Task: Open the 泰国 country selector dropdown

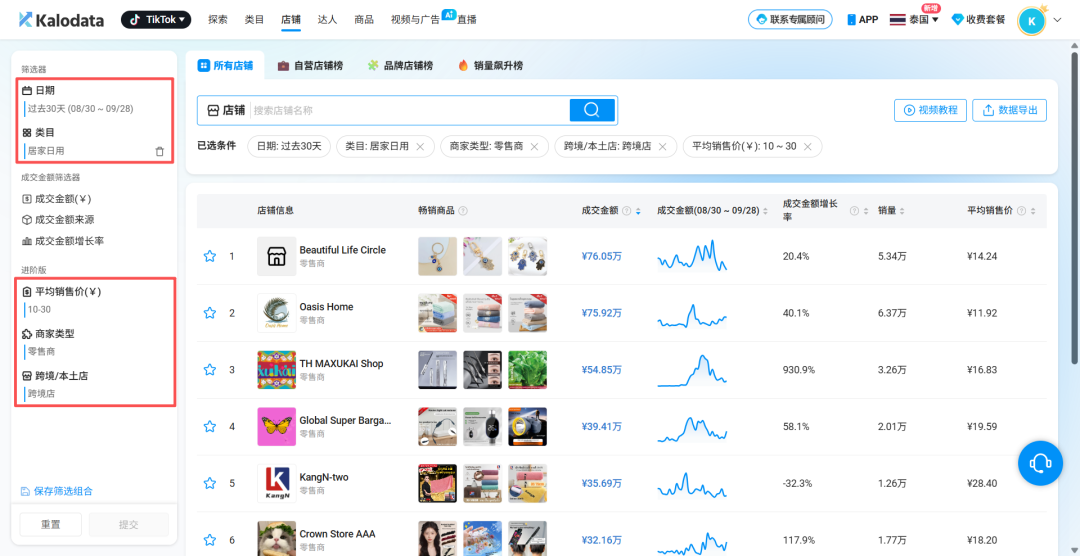Action: (914, 20)
